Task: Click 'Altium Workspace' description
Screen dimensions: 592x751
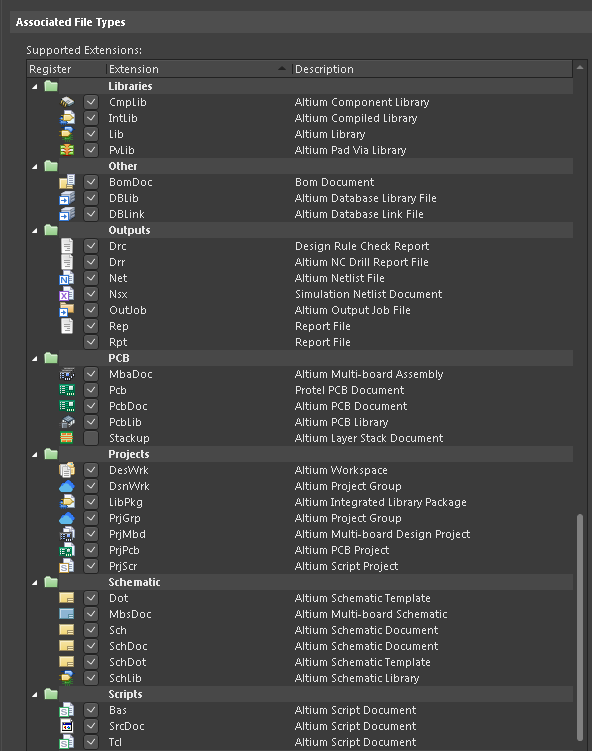Action: click(x=341, y=470)
